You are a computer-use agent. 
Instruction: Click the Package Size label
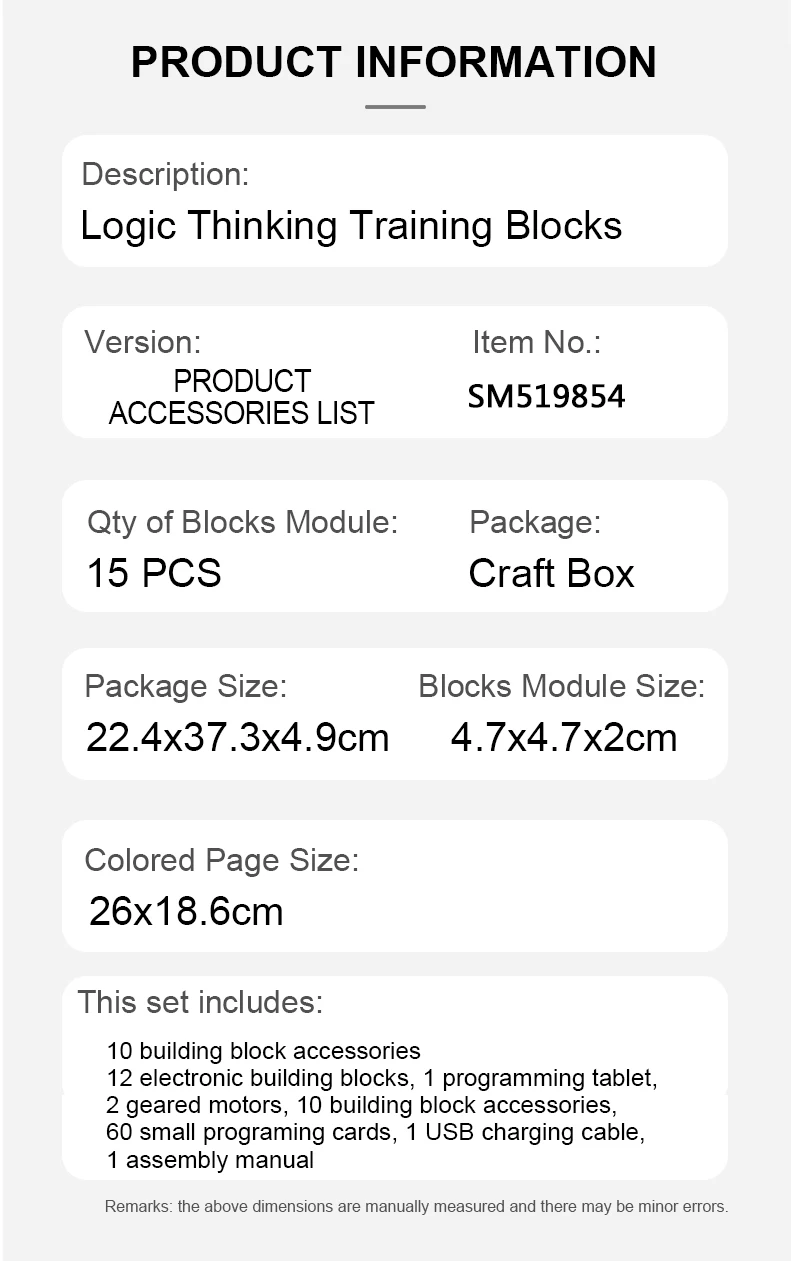tap(186, 686)
